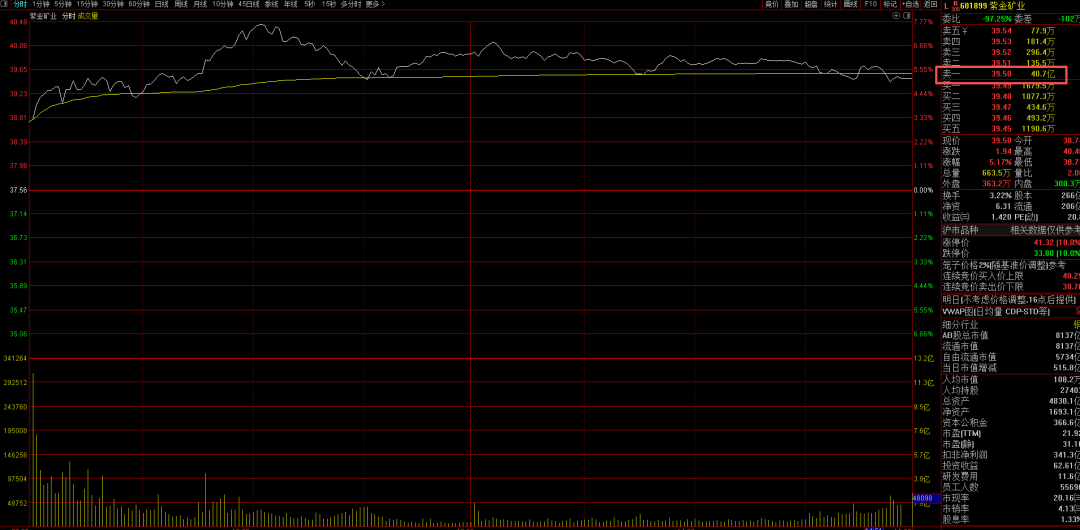
Task: Open the 统计 statistics menu
Action: pyautogui.click(x=831, y=5)
